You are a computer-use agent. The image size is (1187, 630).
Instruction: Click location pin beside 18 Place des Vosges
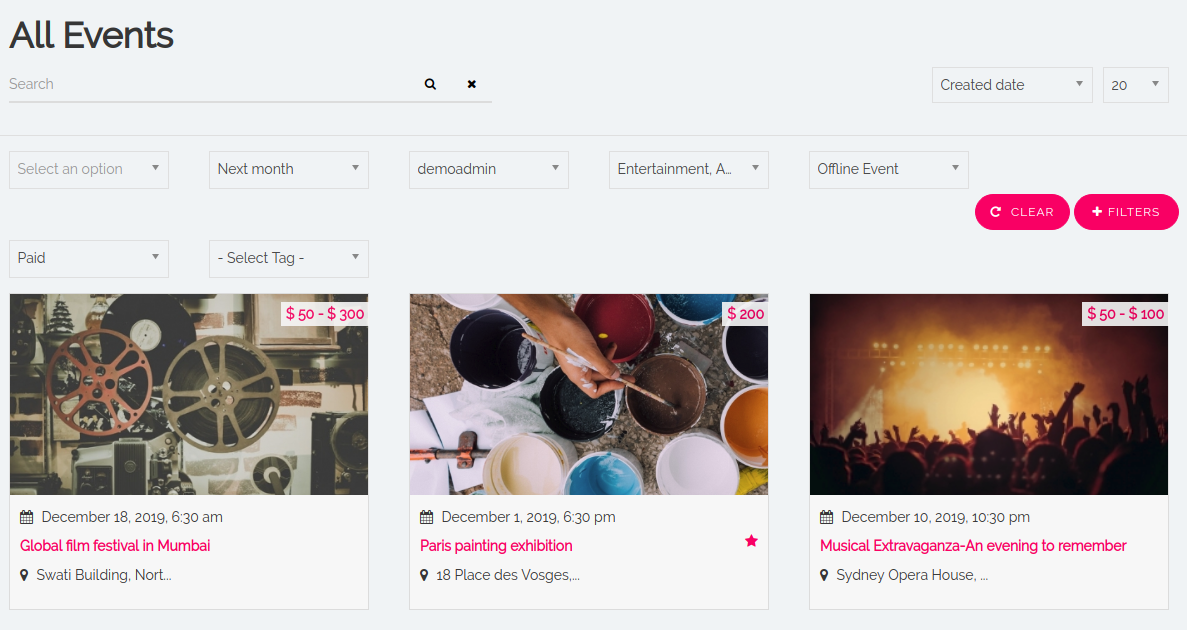pos(424,576)
